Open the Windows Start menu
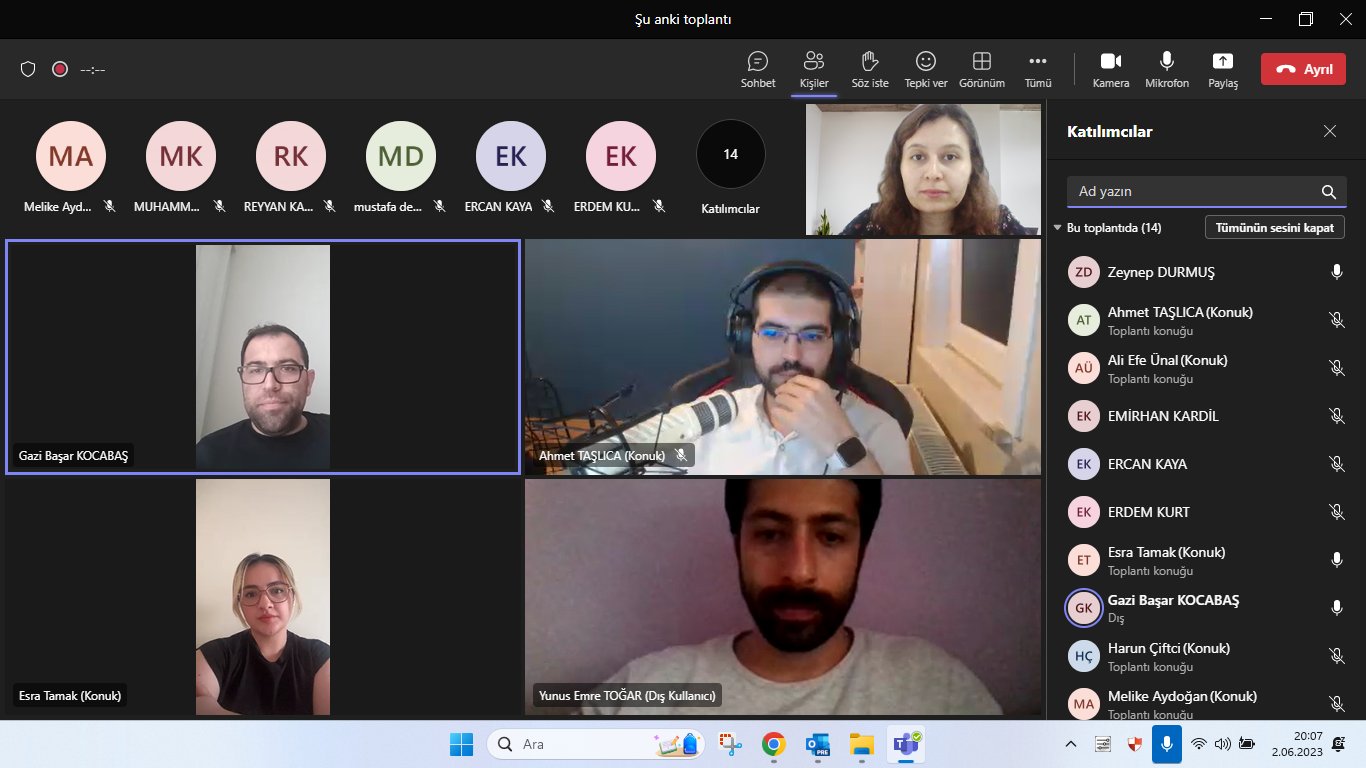 tap(461, 744)
